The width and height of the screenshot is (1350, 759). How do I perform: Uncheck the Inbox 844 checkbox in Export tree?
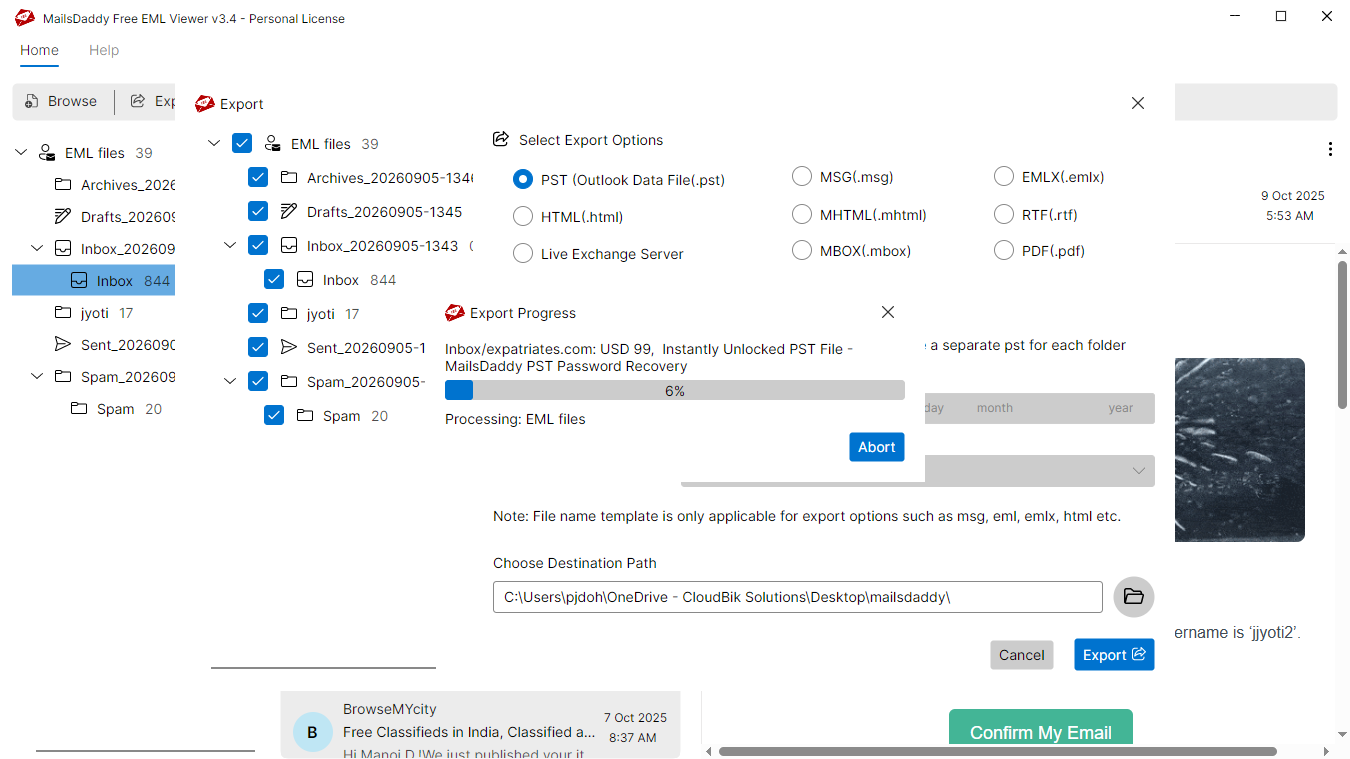[274, 279]
